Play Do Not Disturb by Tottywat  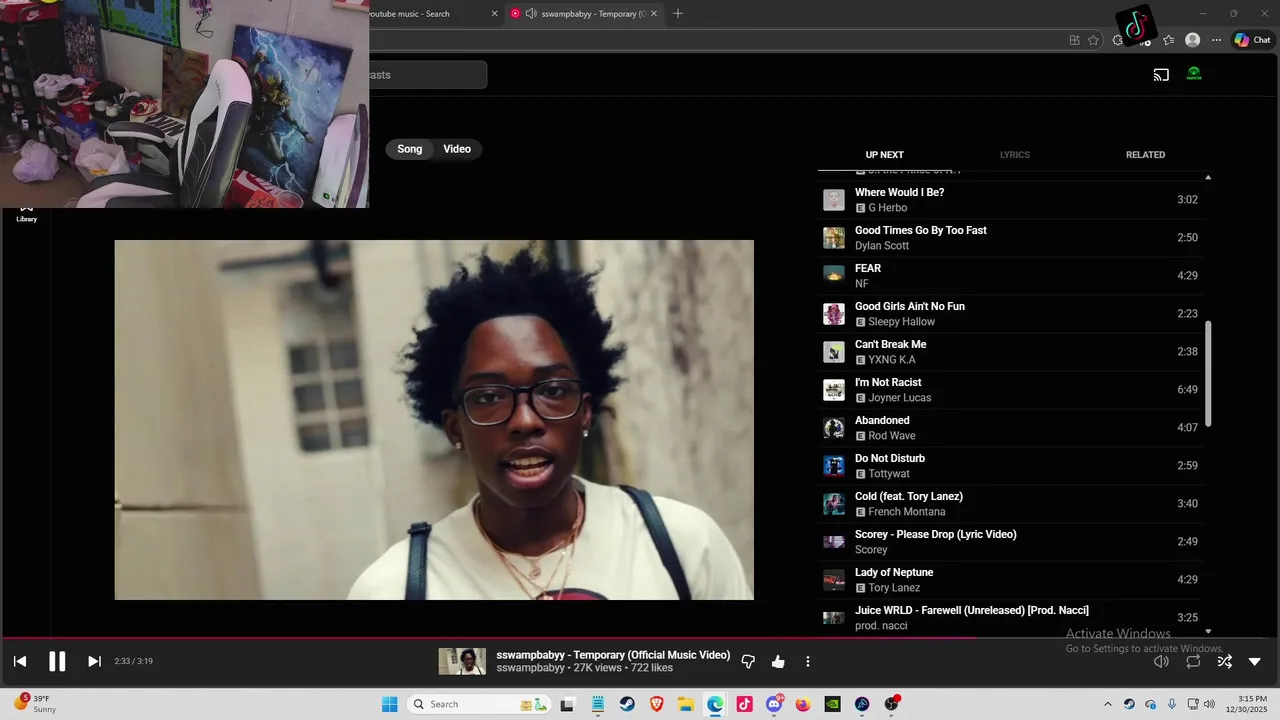[1010, 466]
